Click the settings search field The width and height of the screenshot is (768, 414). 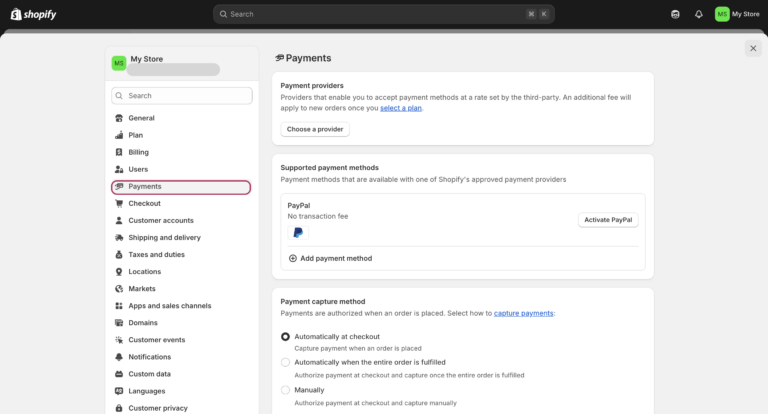pyautogui.click(x=182, y=96)
